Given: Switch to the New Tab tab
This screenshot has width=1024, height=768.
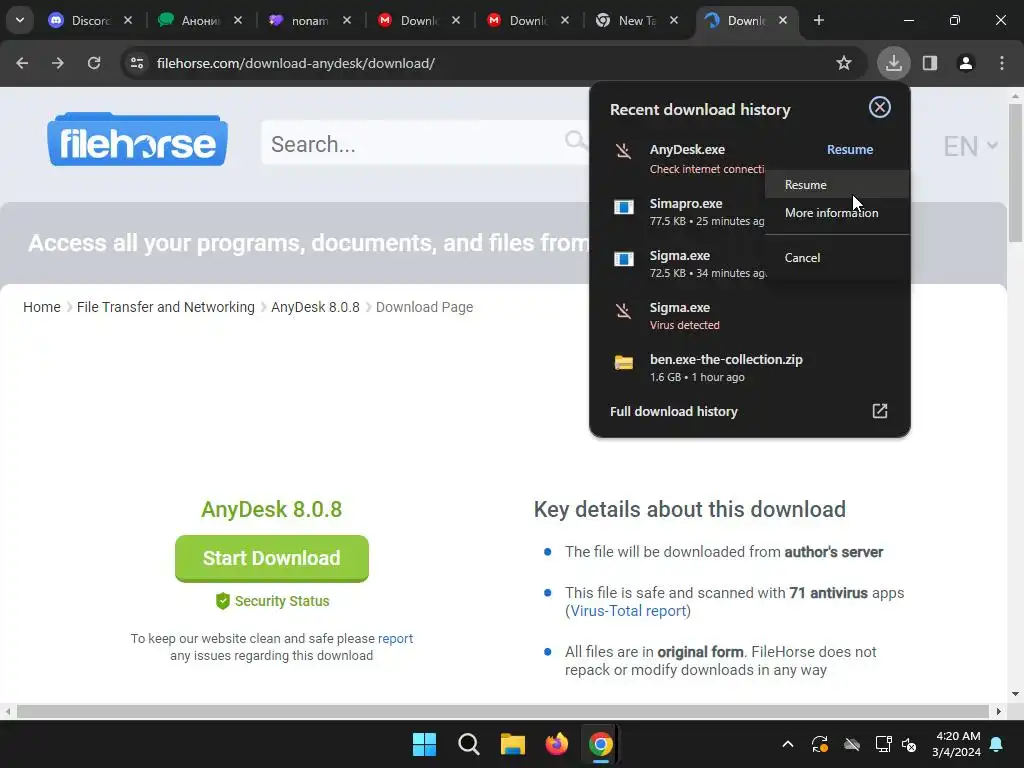Looking at the screenshot, I should tap(635, 21).
